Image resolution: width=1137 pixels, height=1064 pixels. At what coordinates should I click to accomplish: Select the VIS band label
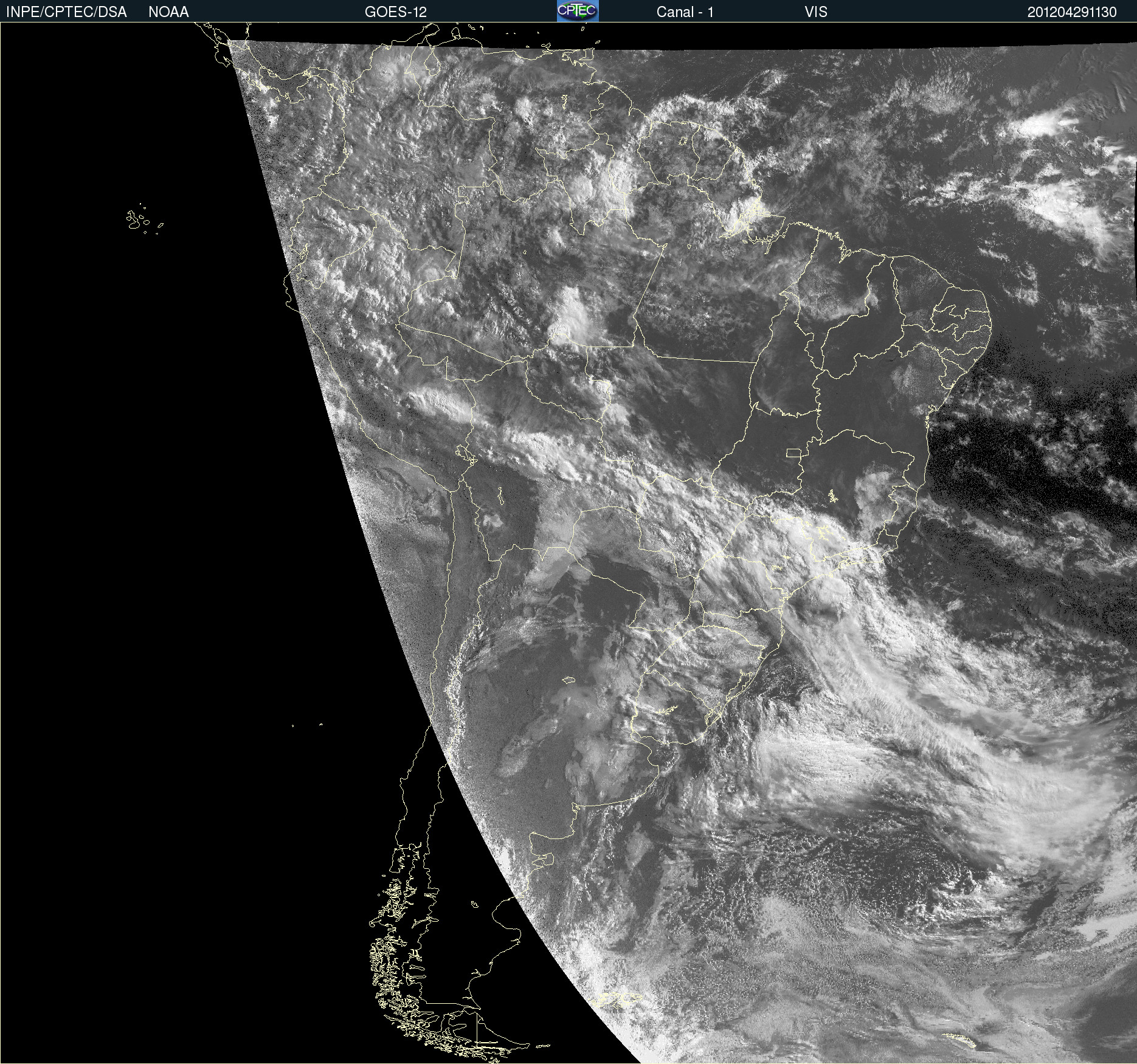[816, 12]
